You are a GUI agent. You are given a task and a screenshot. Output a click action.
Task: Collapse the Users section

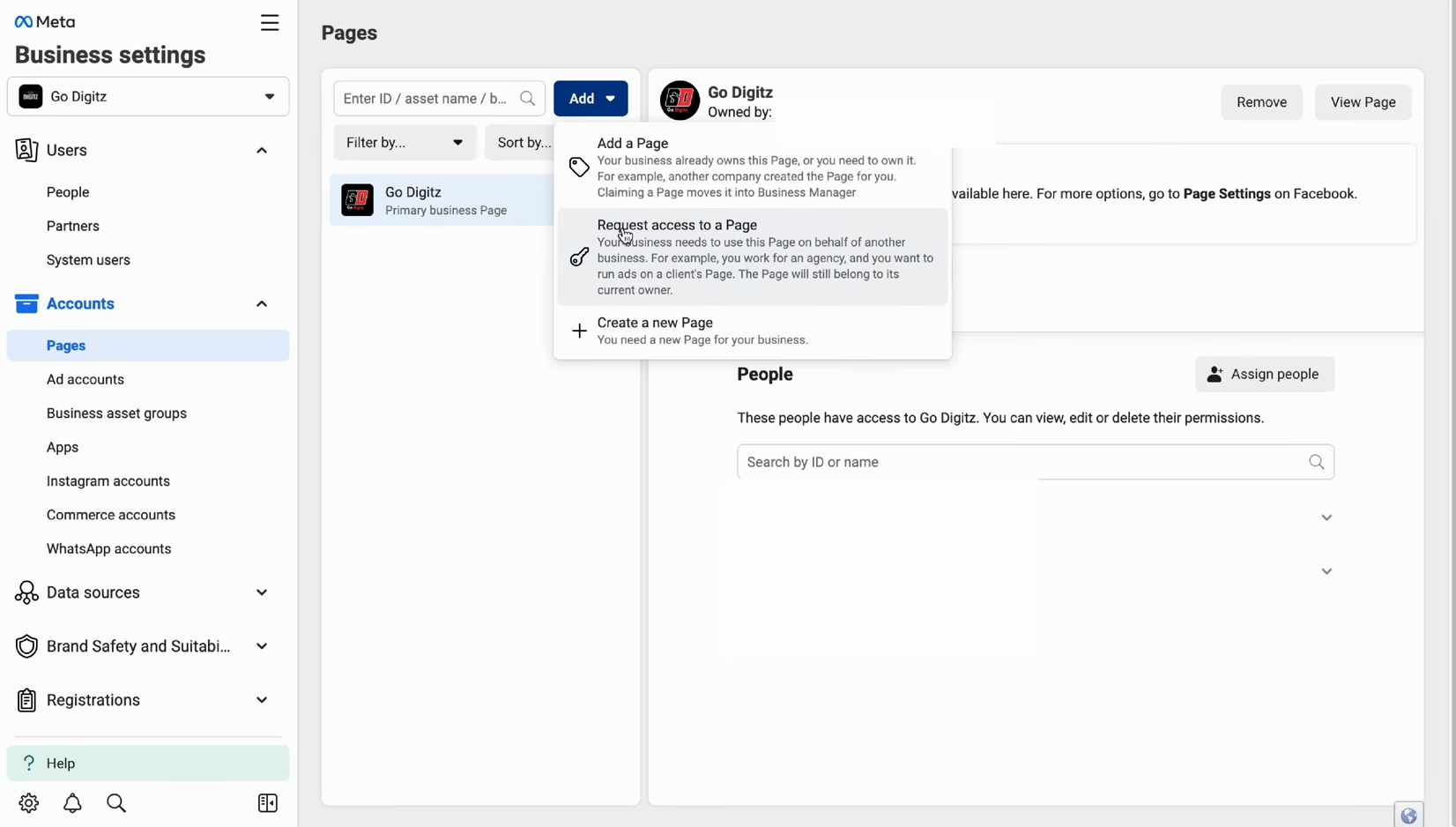pos(262,151)
